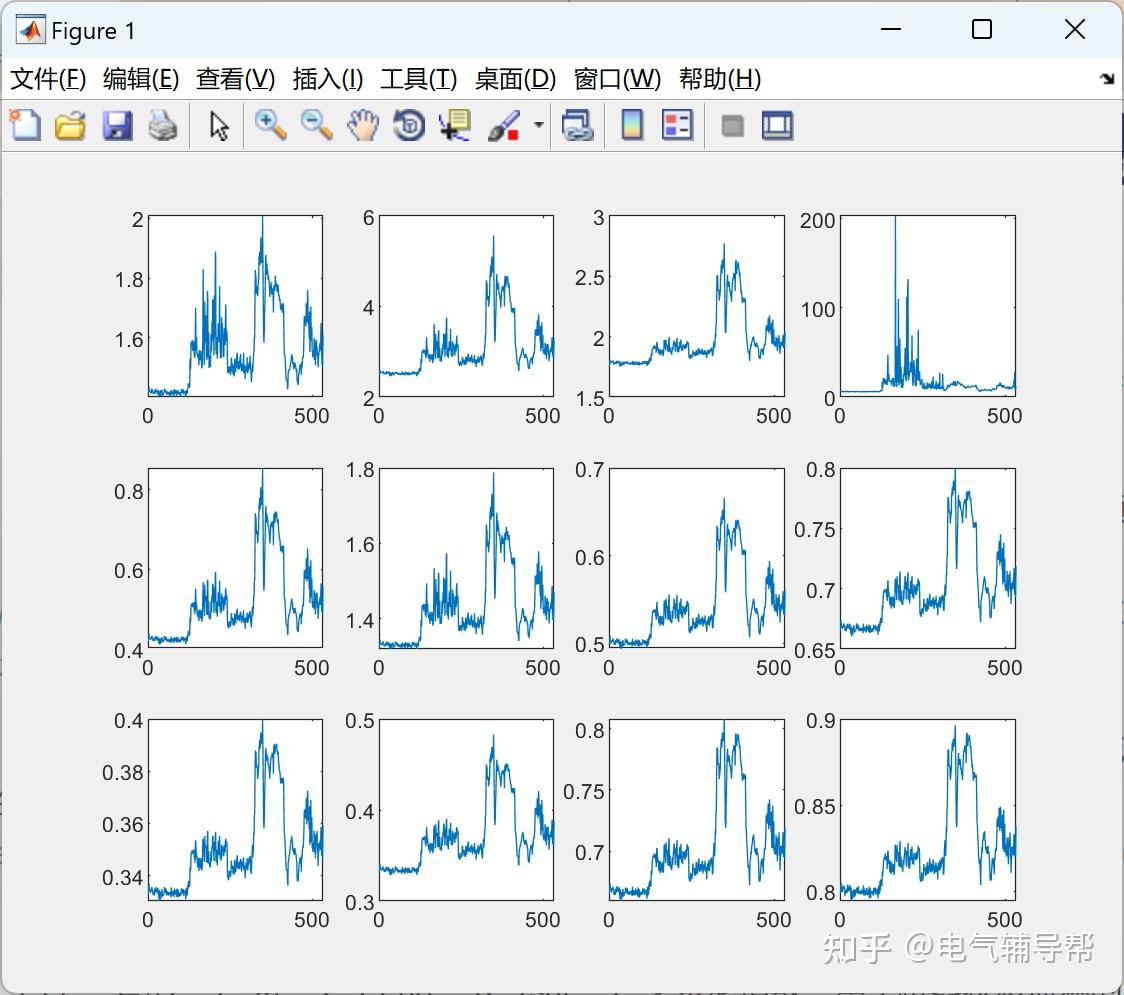
Task: Click Show Plot Tools and Dock Figure
Action: coord(777,125)
